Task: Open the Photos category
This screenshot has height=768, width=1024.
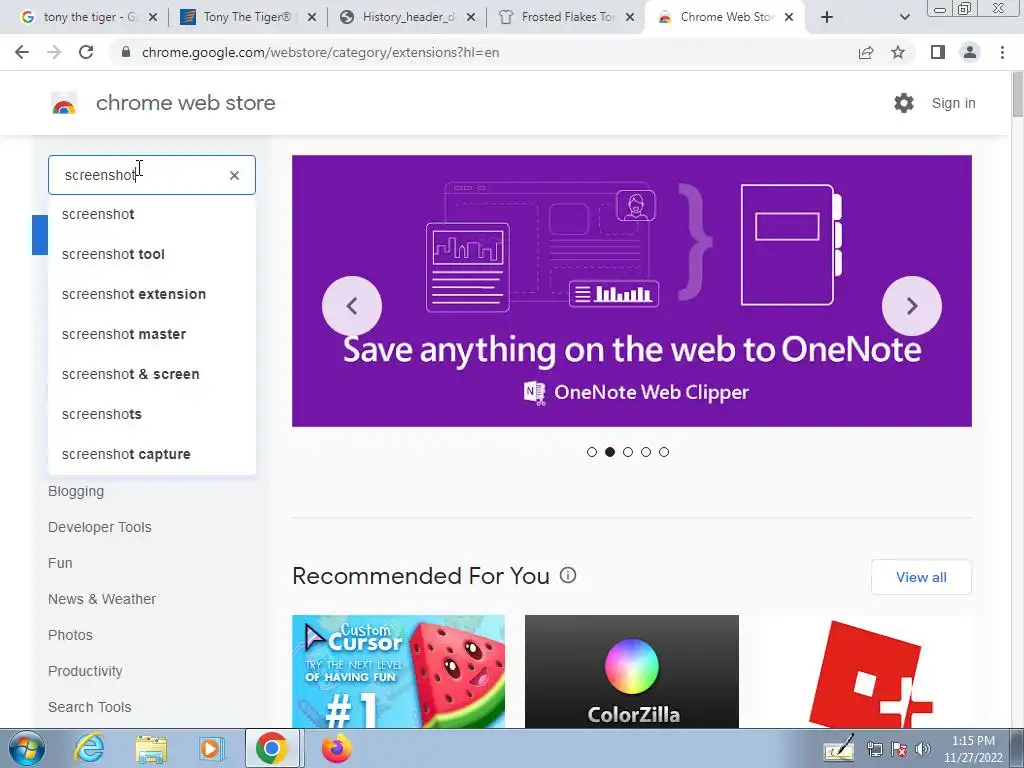Action: (x=70, y=635)
